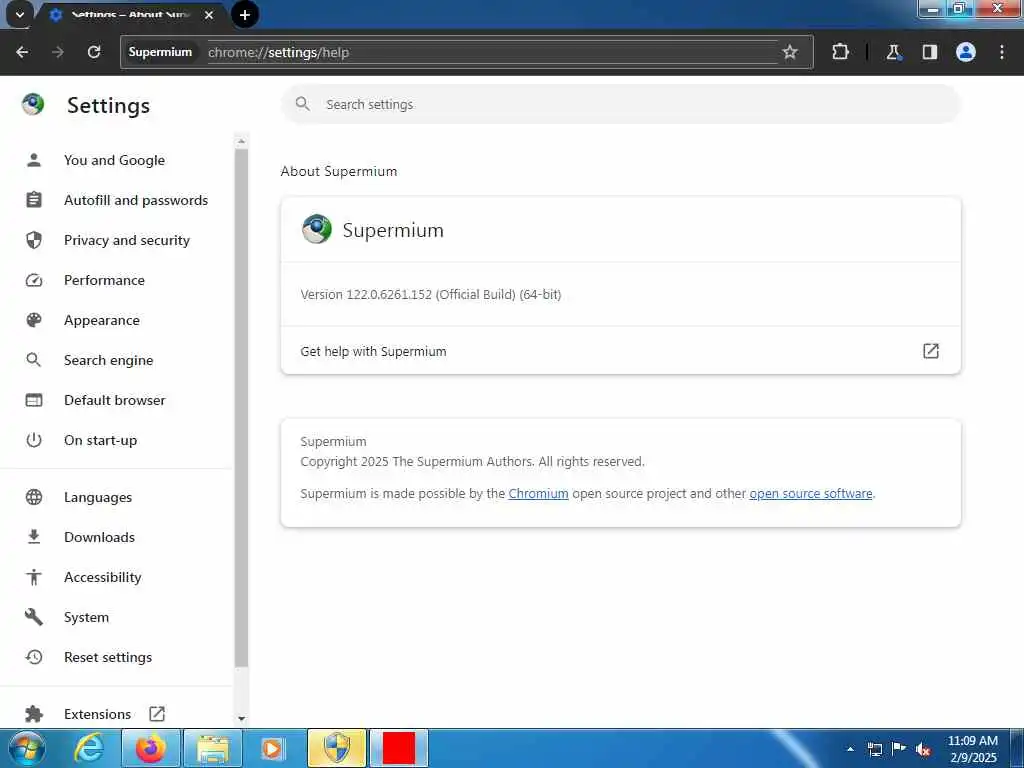Image resolution: width=1024 pixels, height=768 pixels.
Task: Click the external link icon beside Extensions
Action: (x=157, y=714)
